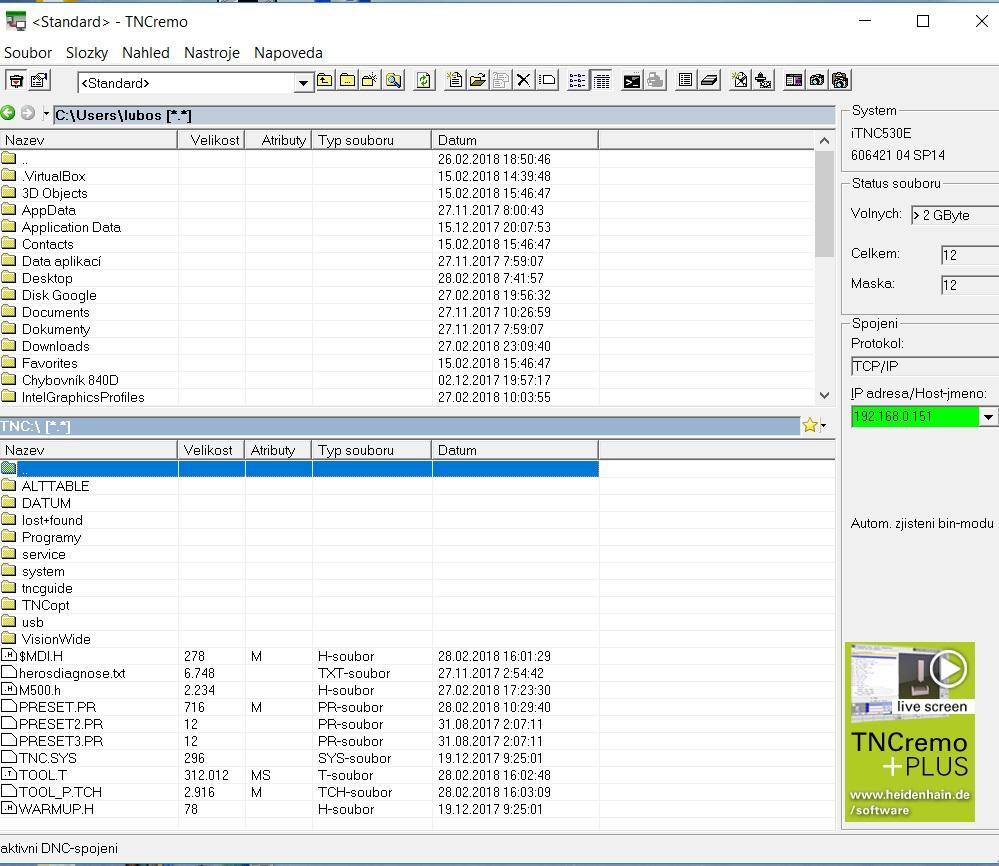Select the Desktop folder

(x=47, y=278)
